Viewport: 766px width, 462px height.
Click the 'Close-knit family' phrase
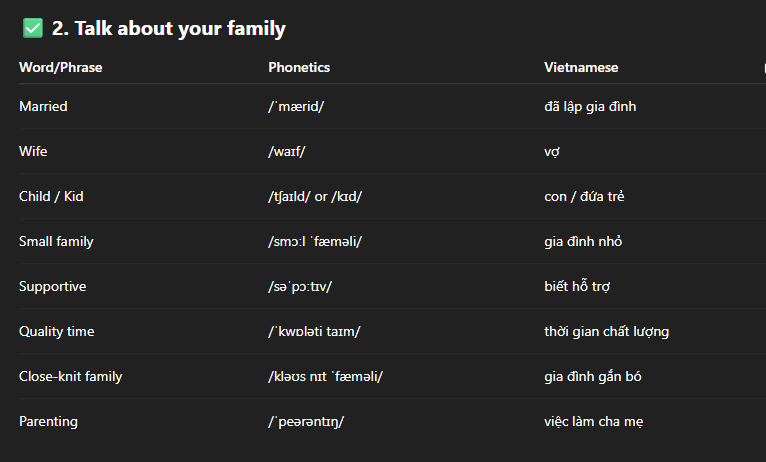tap(70, 377)
